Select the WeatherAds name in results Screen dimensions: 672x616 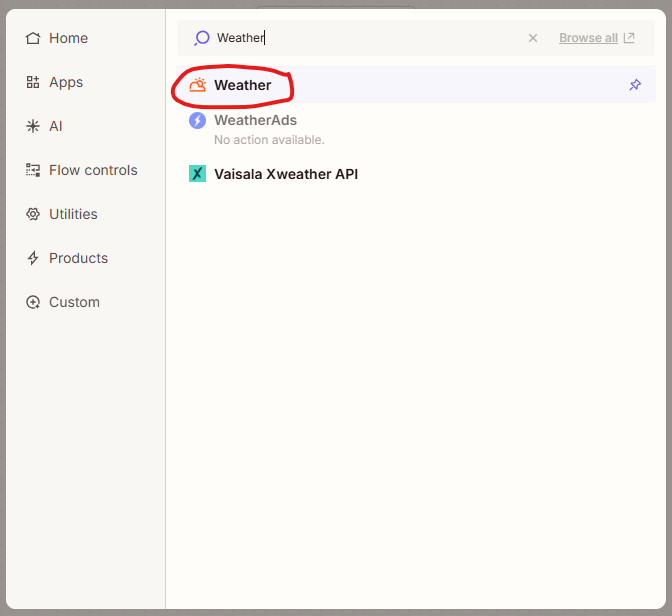click(x=255, y=120)
